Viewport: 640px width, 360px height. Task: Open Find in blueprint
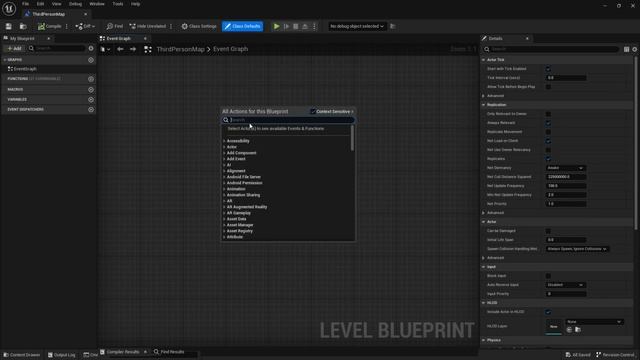pos(115,26)
